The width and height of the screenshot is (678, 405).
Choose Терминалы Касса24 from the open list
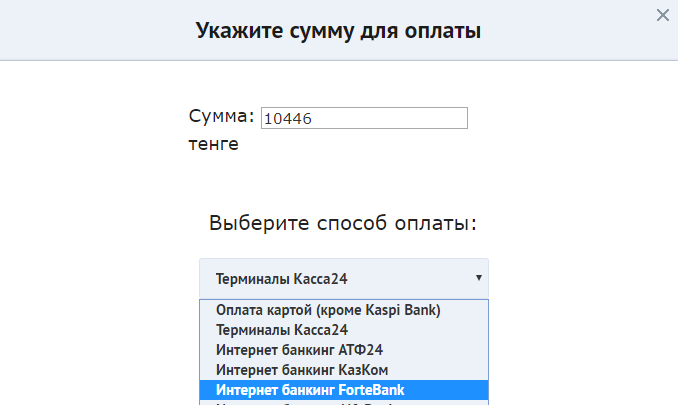[x=344, y=330]
